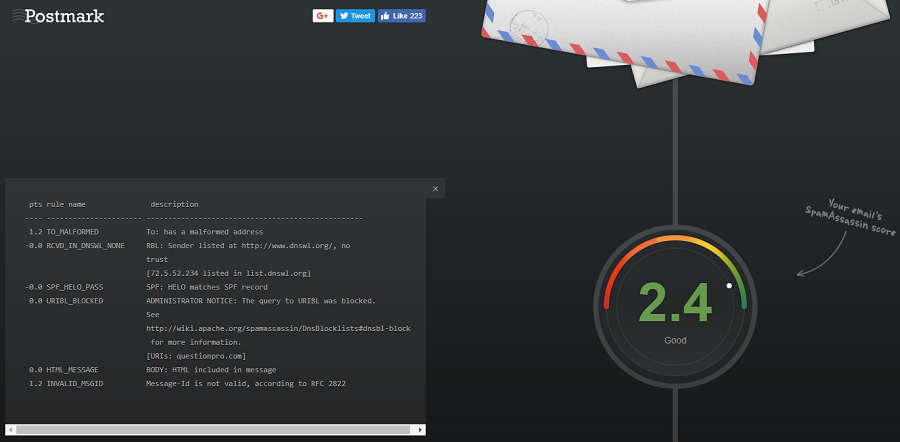Click the white indicator dot on gauge
Image resolution: width=900 pixels, height=442 pixels.
click(729, 286)
